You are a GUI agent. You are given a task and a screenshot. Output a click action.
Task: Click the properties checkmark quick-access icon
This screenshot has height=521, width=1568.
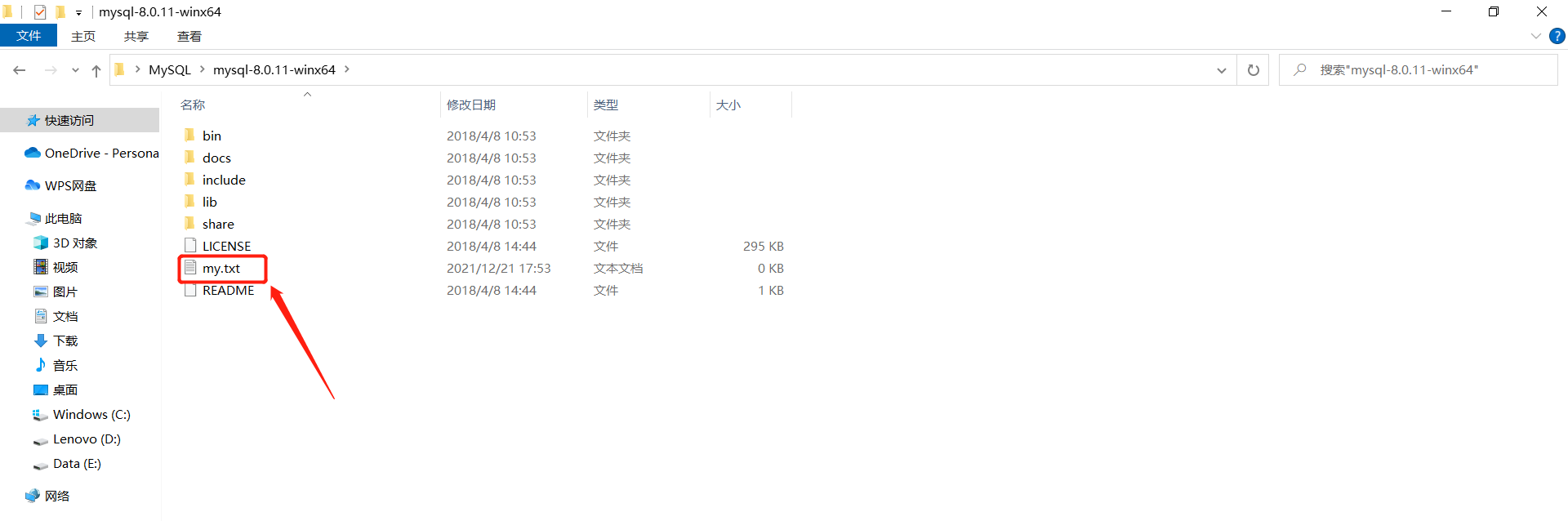pos(40,11)
